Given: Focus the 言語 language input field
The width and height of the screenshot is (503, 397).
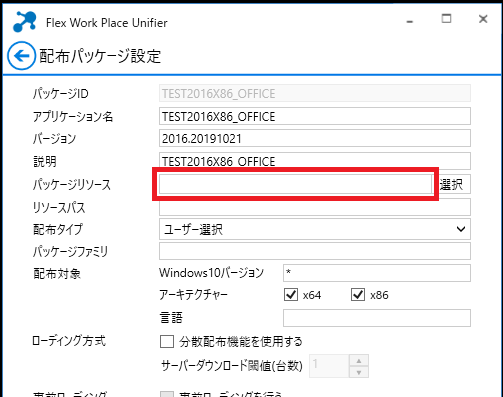Looking at the screenshot, I should (x=377, y=318).
